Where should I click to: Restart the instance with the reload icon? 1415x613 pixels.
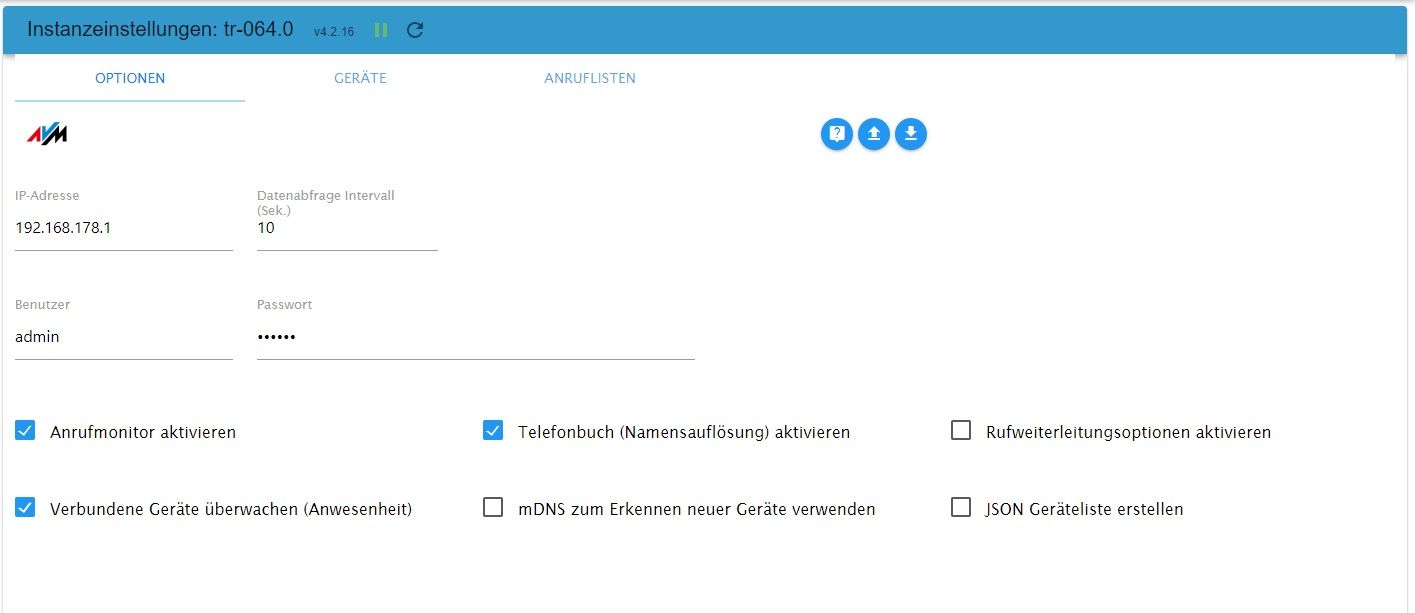point(415,30)
